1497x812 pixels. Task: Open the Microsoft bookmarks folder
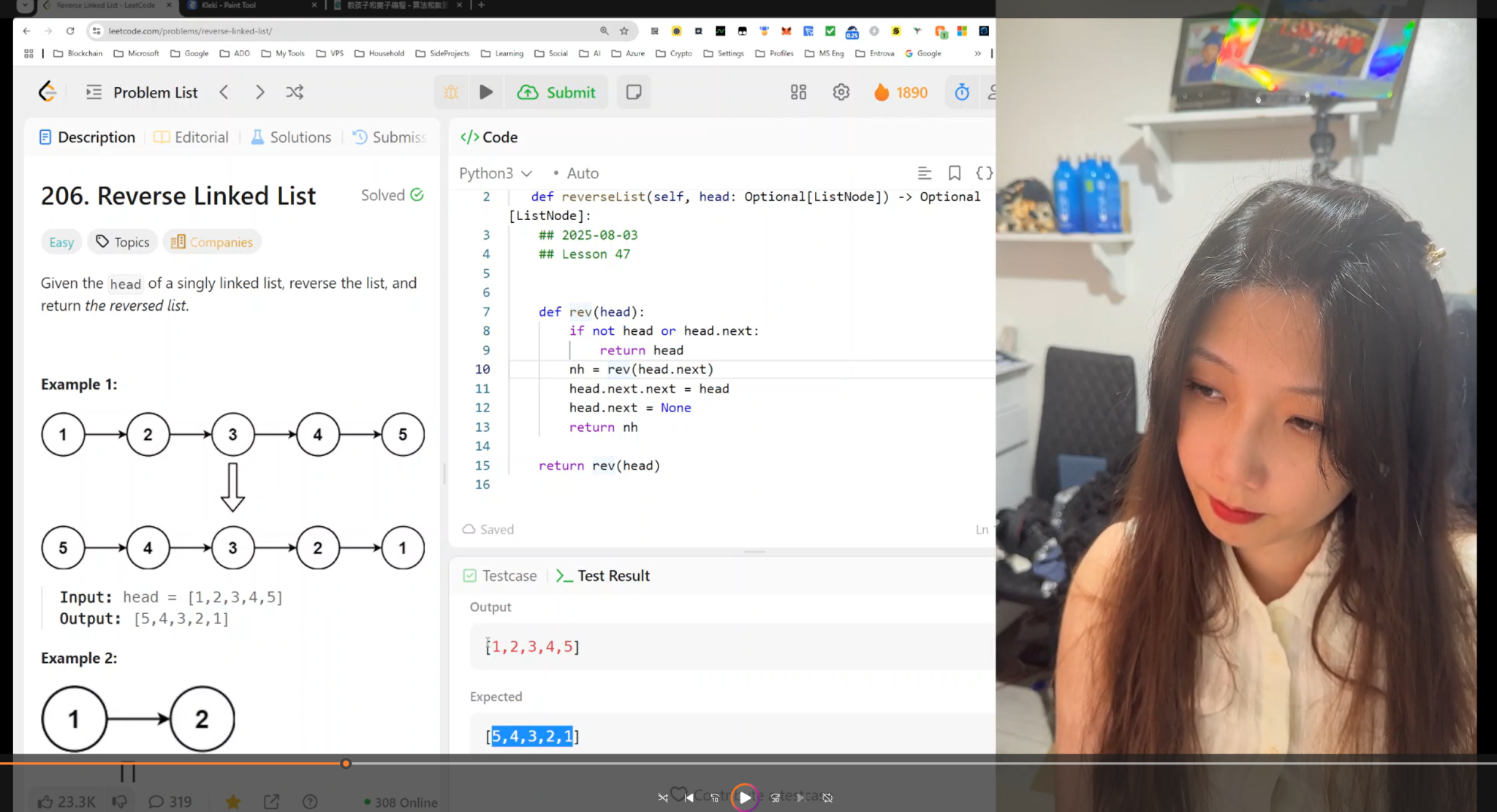click(x=137, y=53)
